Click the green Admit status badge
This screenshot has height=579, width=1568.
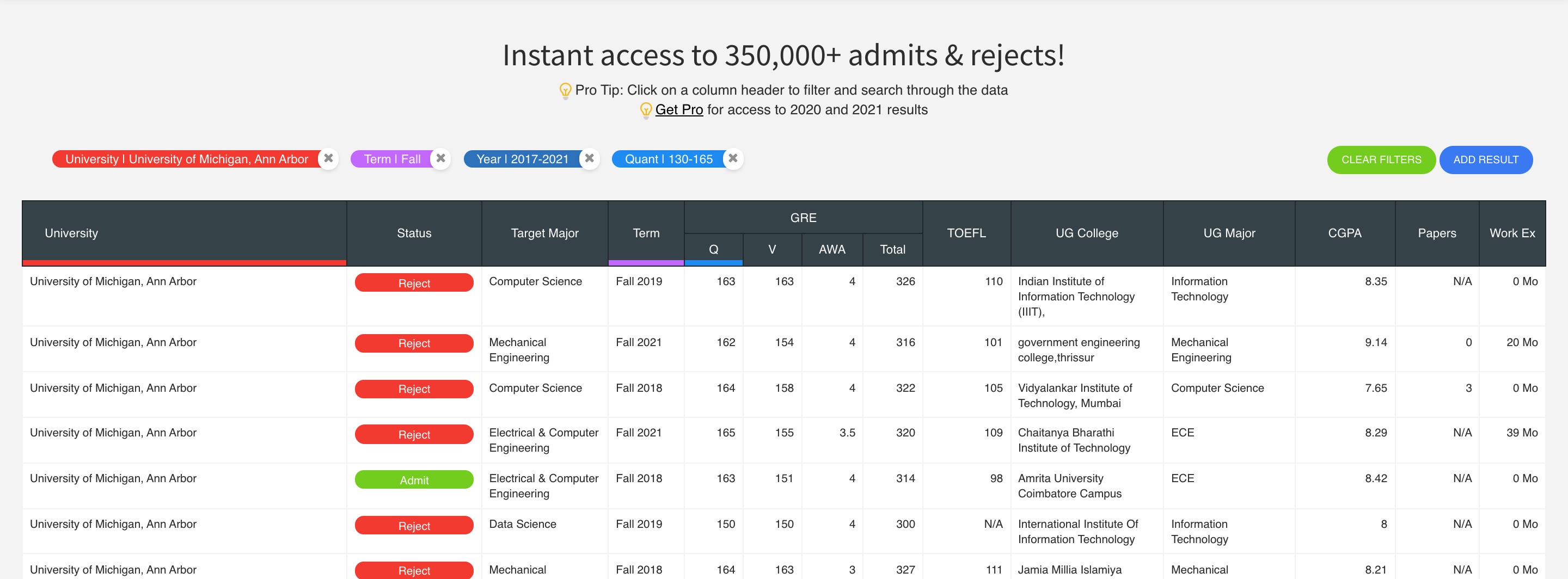tap(414, 480)
